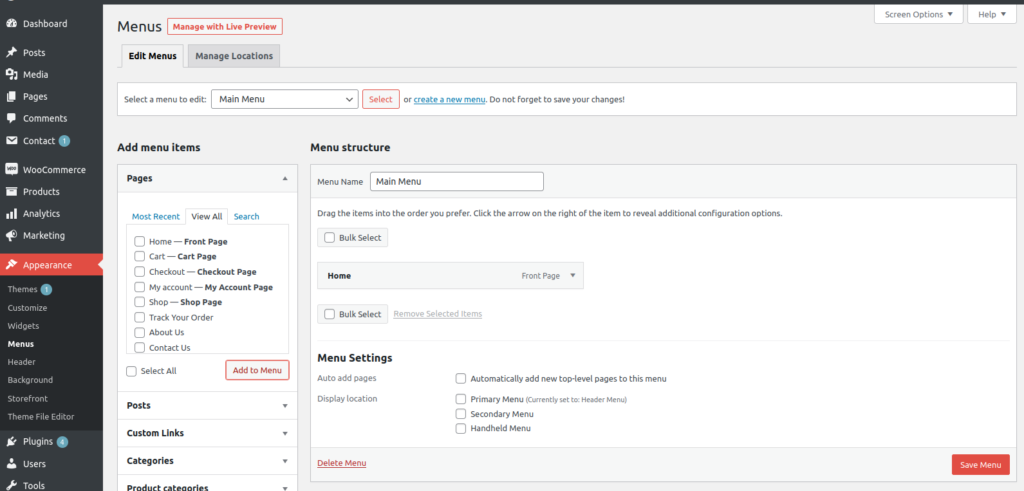The image size is (1024, 491).
Task: Enable the Secondary Menu display location
Action: click(461, 413)
